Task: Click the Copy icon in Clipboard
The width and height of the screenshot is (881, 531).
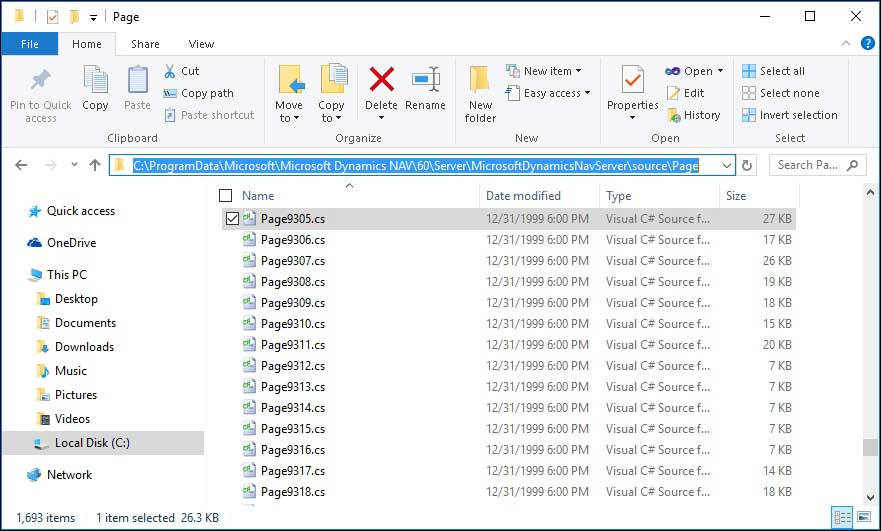Action: [x=96, y=79]
